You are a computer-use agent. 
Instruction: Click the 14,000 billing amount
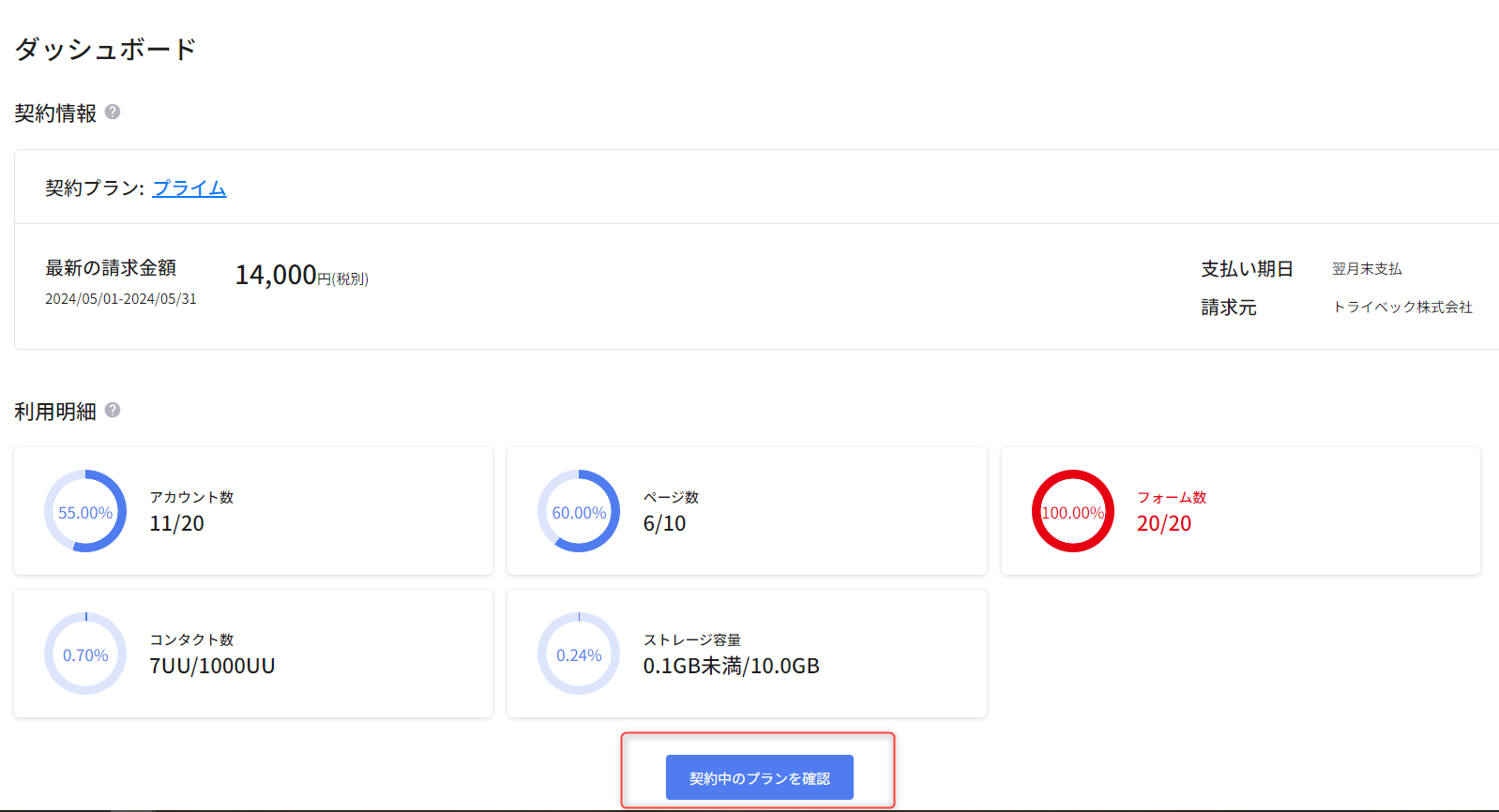tap(276, 275)
